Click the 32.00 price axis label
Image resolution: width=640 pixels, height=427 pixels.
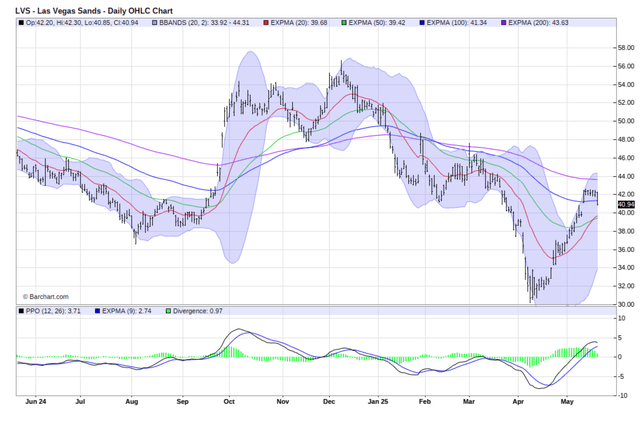coord(626,286)
